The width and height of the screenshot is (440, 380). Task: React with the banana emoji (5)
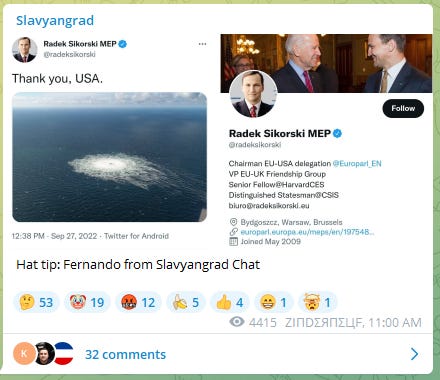click(x=186, y=302)
